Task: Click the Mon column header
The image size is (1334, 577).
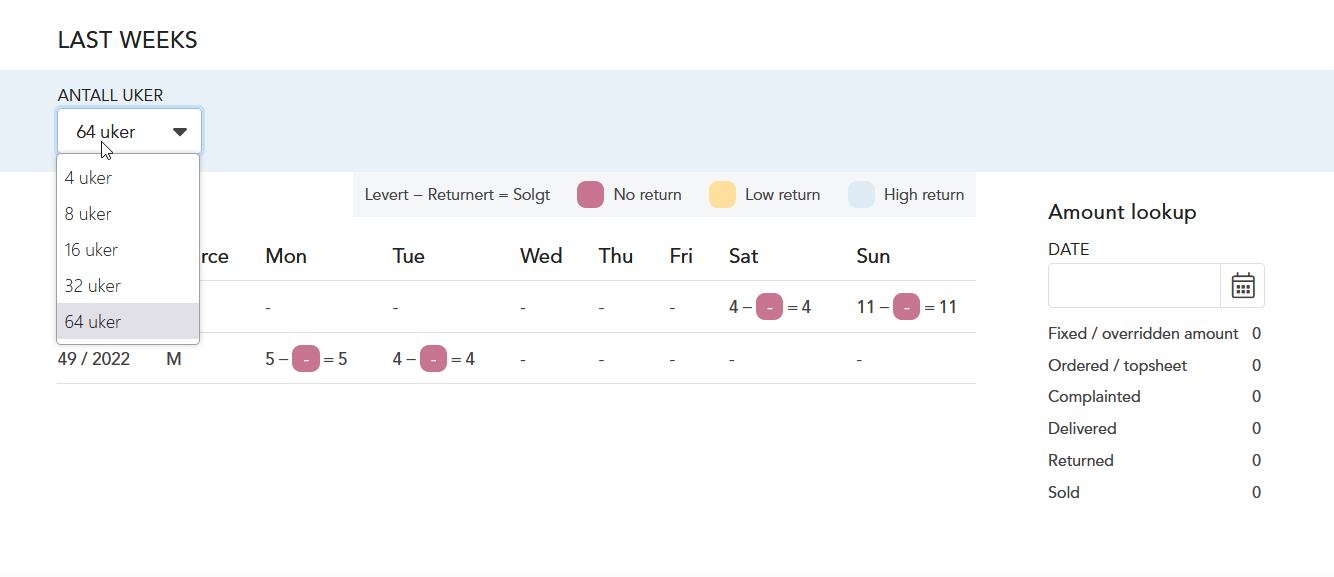Action: 286,256
